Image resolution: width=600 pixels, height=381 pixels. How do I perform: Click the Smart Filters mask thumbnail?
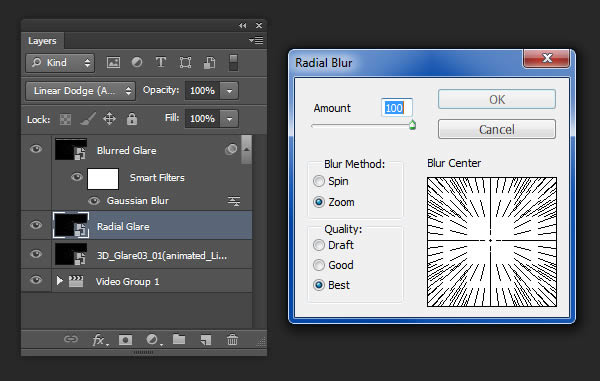pyautogui.click(x=103, y=179)
